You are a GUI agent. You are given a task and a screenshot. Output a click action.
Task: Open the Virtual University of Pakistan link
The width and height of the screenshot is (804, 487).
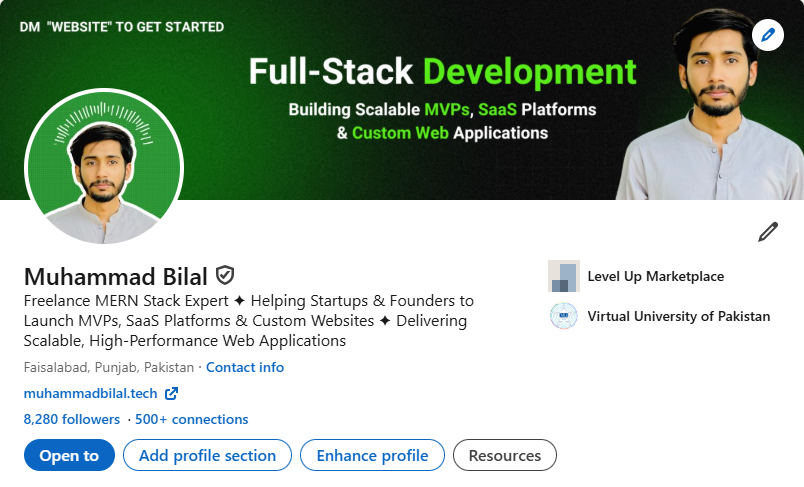(679, 316)
